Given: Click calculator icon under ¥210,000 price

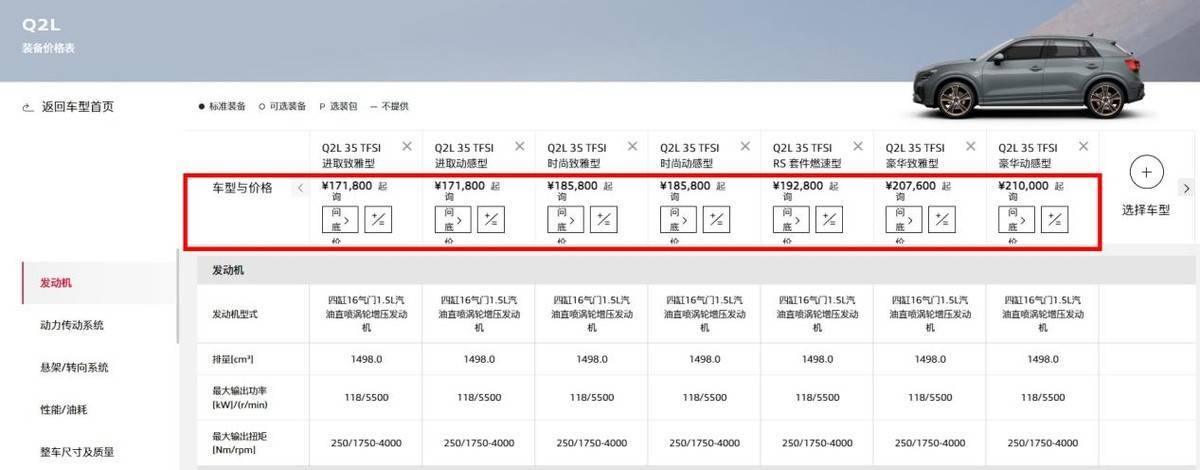Looking at the screenshot, I should point(1054,220).
